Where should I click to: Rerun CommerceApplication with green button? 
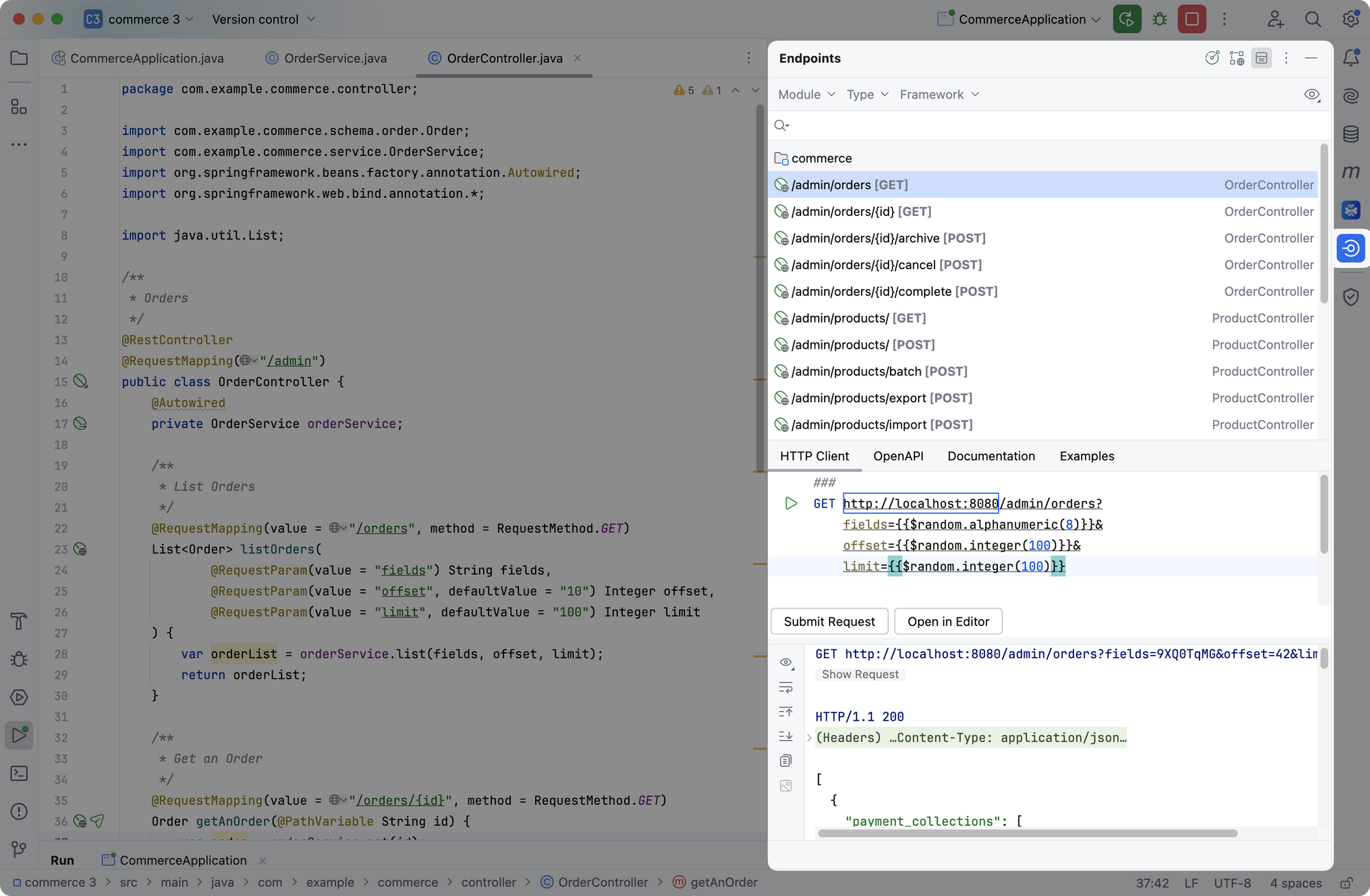(x=1127, y=19)
